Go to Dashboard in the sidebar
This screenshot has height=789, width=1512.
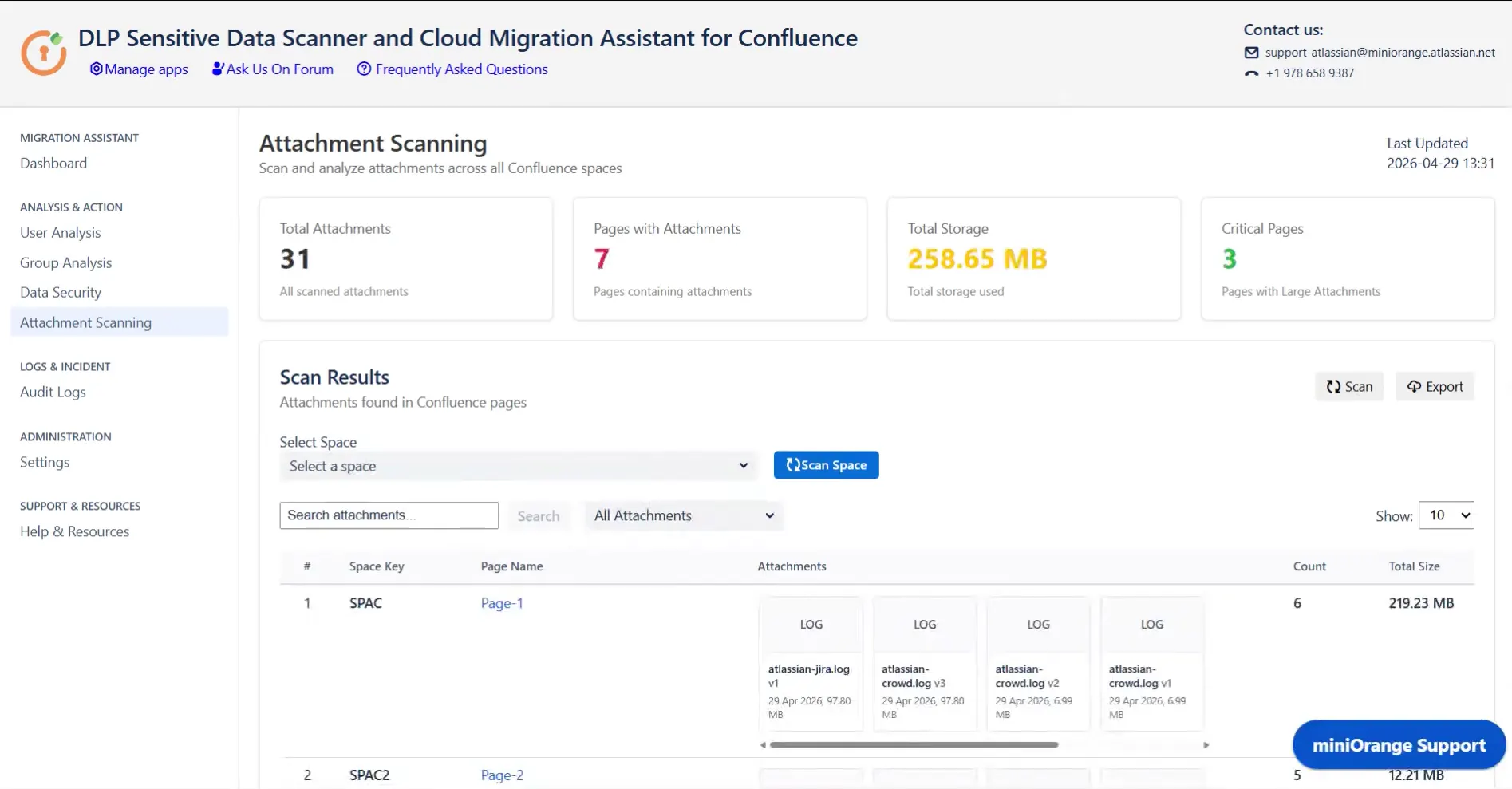[x=53, y=164]
